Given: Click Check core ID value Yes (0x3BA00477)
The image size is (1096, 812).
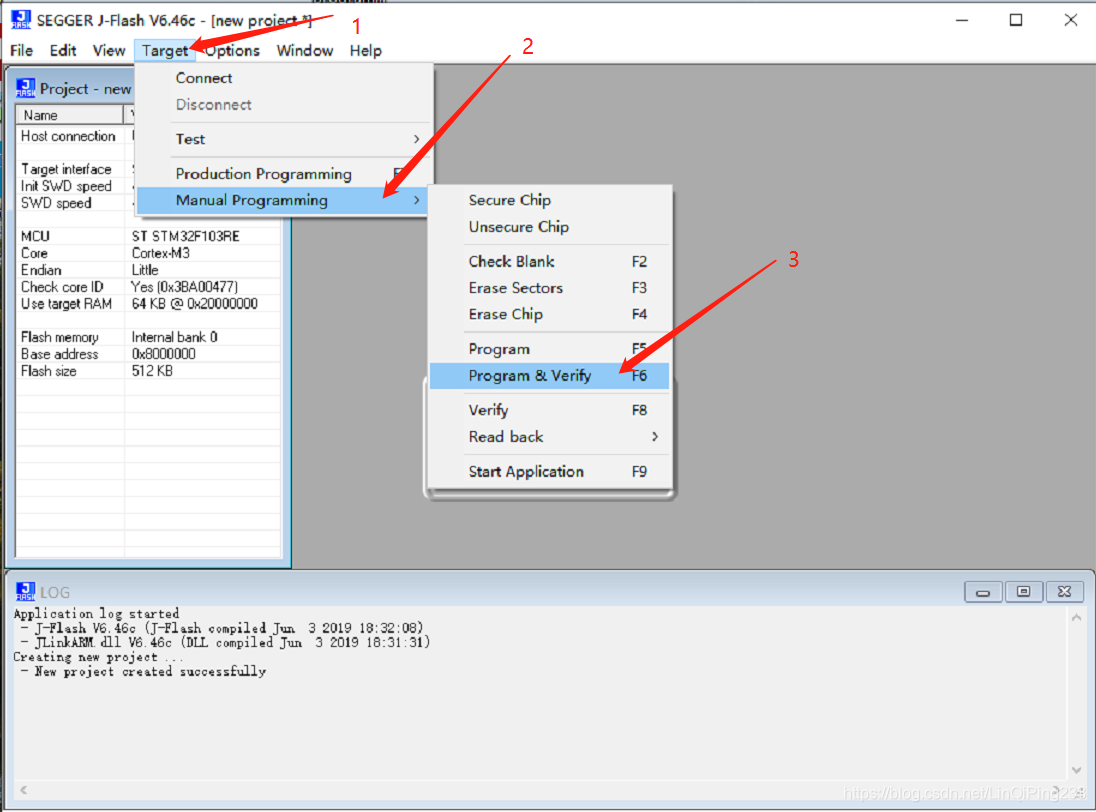Looking at the screenshot, I should 185,287.
